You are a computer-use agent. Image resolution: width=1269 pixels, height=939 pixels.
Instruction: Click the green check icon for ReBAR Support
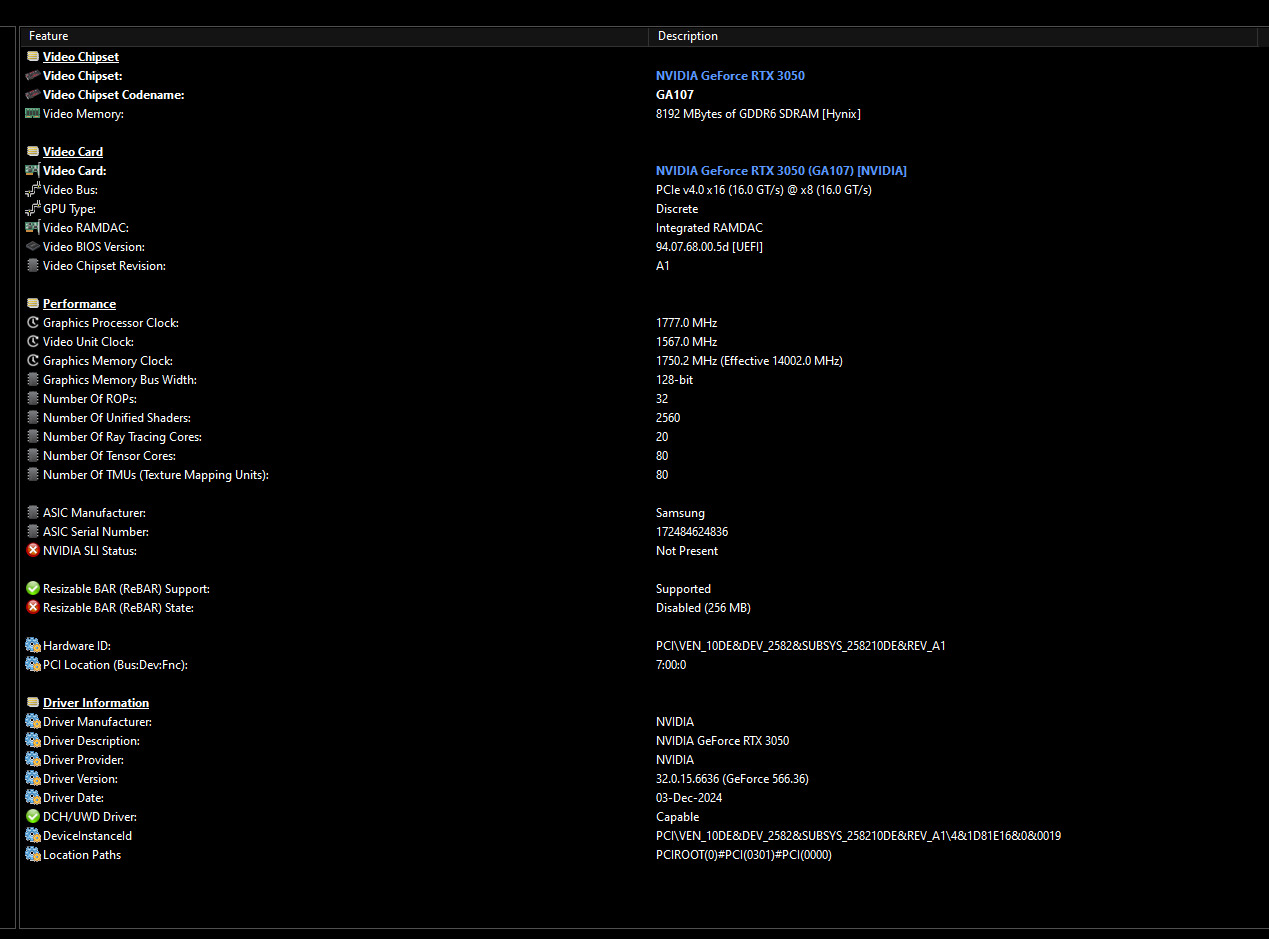pyautogui.click(x=33, y=589)
